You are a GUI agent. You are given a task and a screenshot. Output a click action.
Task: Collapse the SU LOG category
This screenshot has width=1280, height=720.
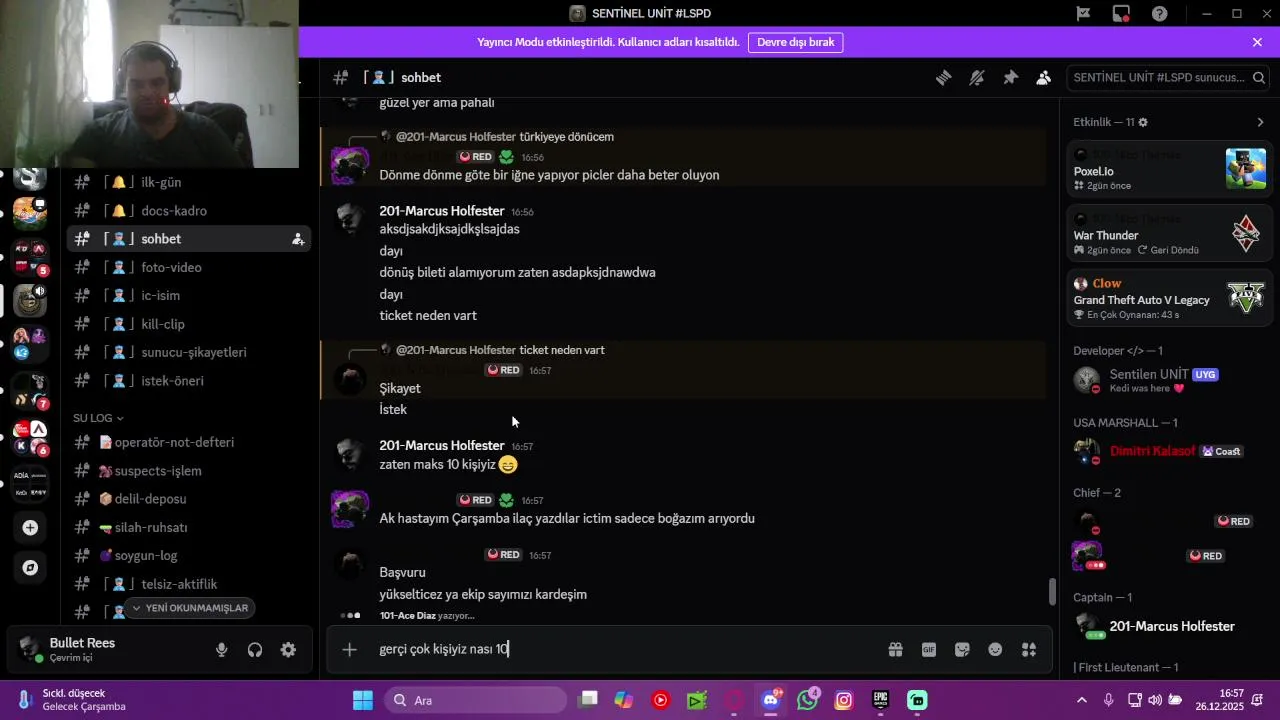pos(98,418)
